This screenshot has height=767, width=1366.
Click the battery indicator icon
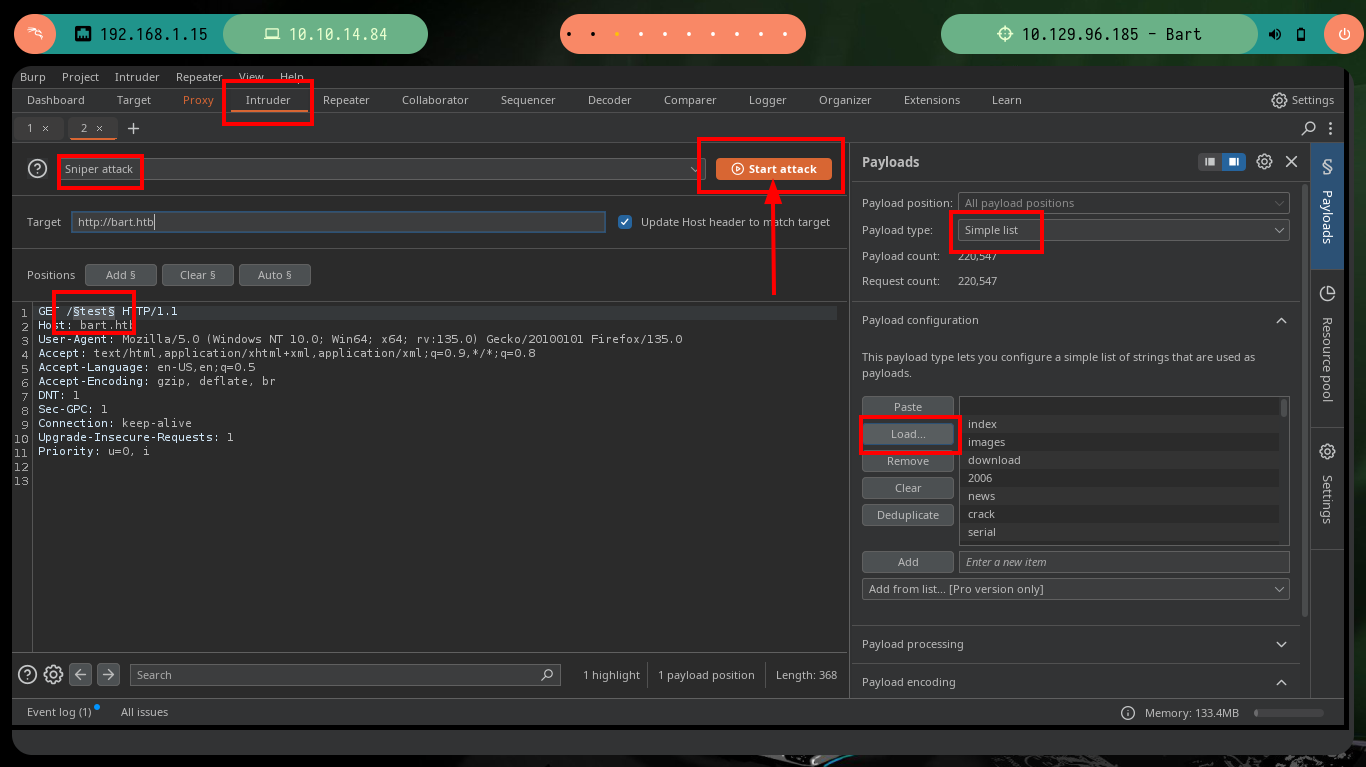coord(1301,34)
